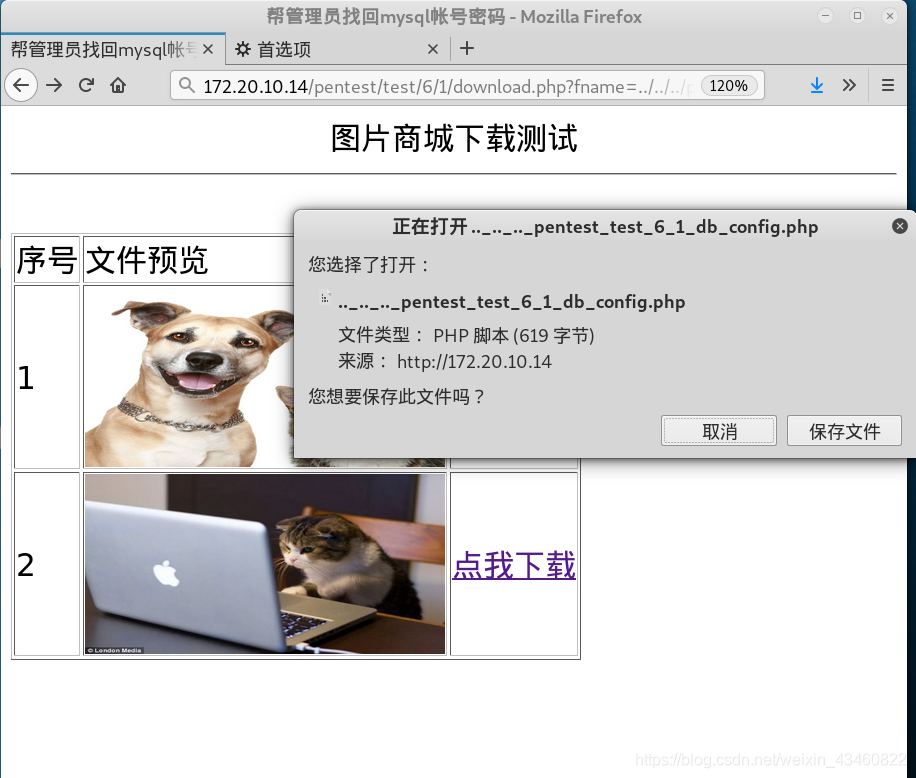Minimize the Firefox window
This screenshot has height=778, width=916.
coord(825,16)
